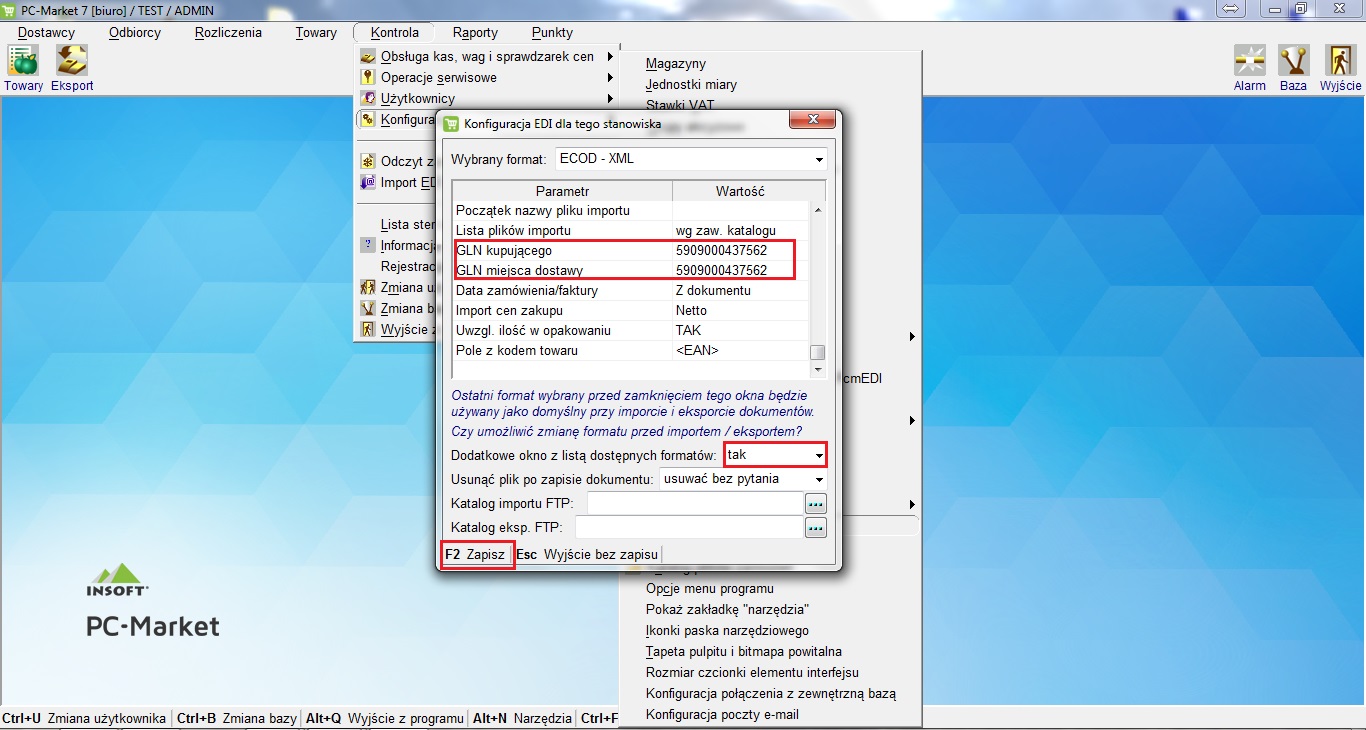This screenshot has width=1366, height=730.
Task: Browse for Katalog importu FTP folder
Action: click(x=816, y=503)
